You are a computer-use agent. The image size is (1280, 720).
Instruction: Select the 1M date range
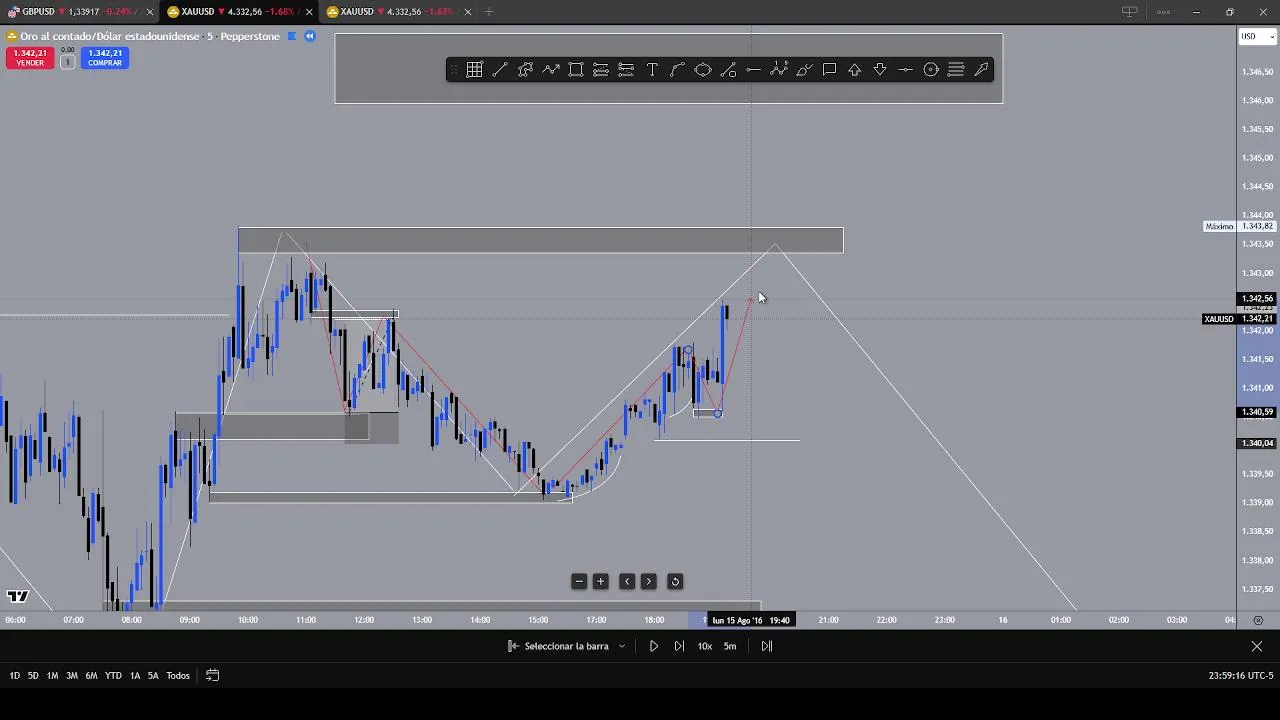point(52,676)
